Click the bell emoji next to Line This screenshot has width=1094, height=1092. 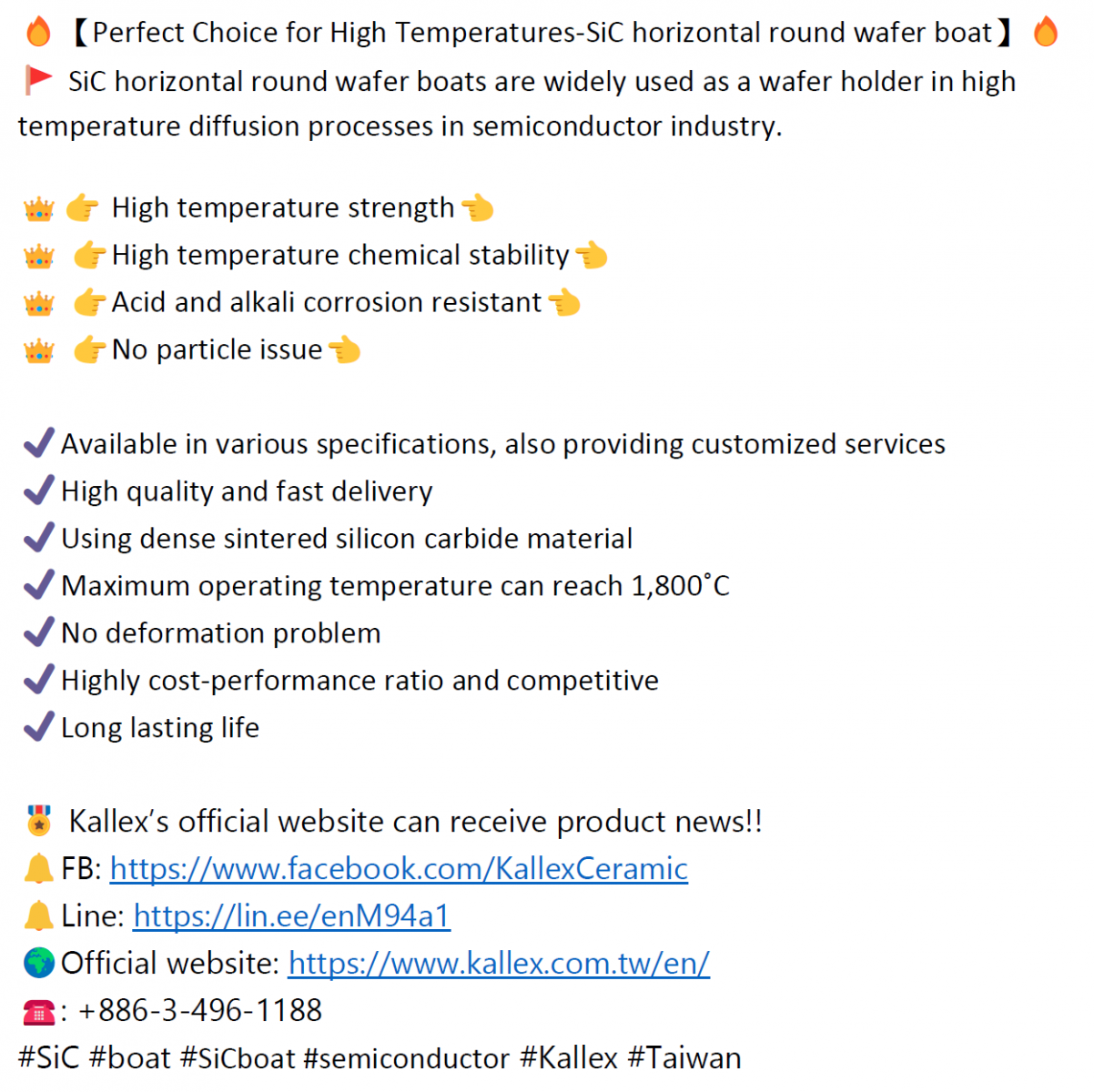tap(38, 916)
